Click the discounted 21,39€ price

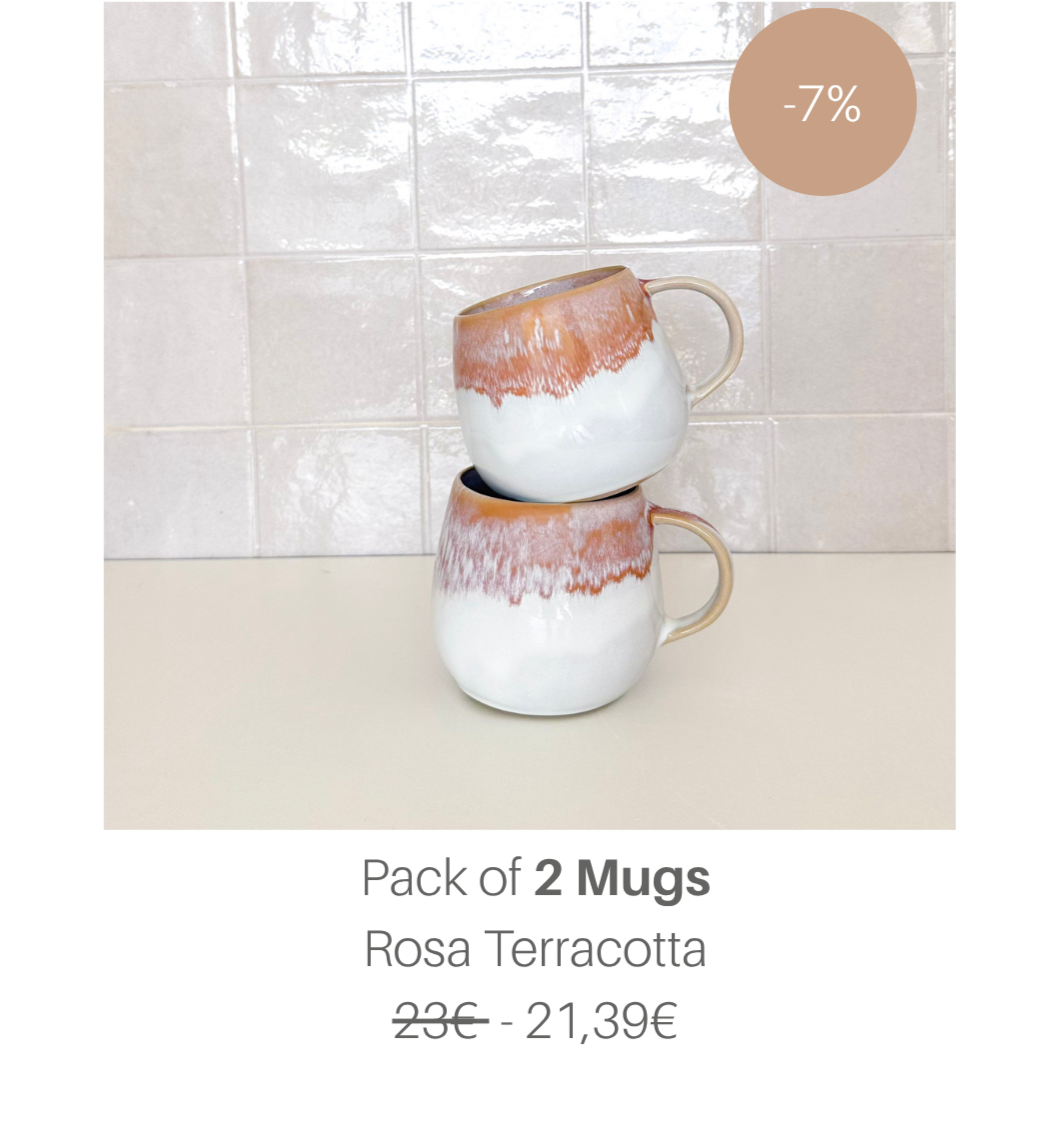tap(601, 1022)
